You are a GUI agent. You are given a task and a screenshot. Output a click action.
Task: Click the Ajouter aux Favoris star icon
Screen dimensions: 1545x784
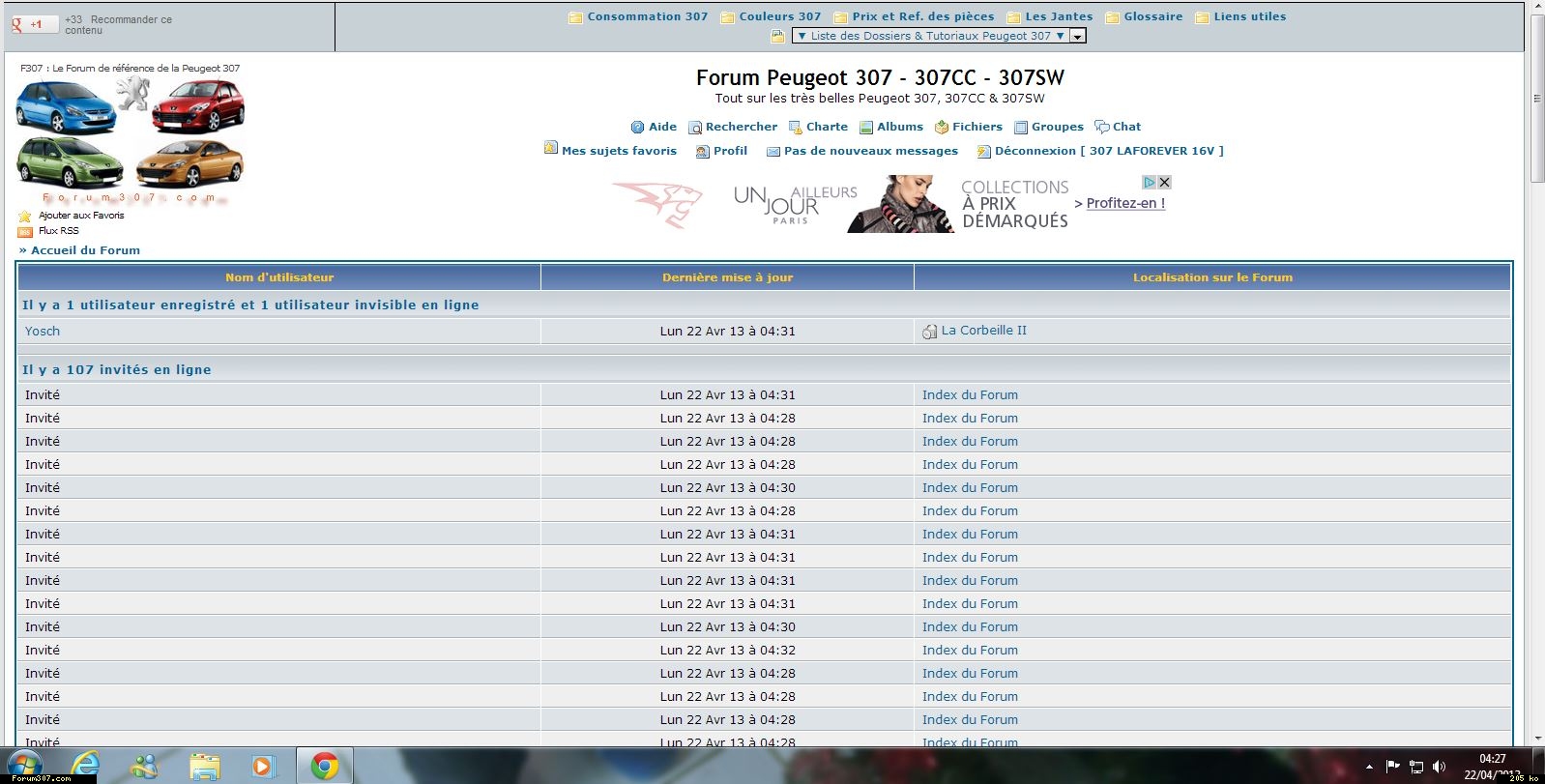click(x=25, y=216)
